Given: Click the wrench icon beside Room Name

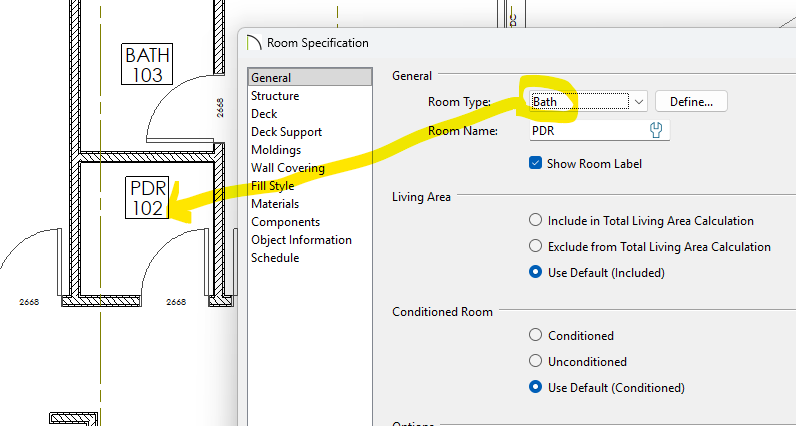Looking at the screenshot, I should (657, 130).
